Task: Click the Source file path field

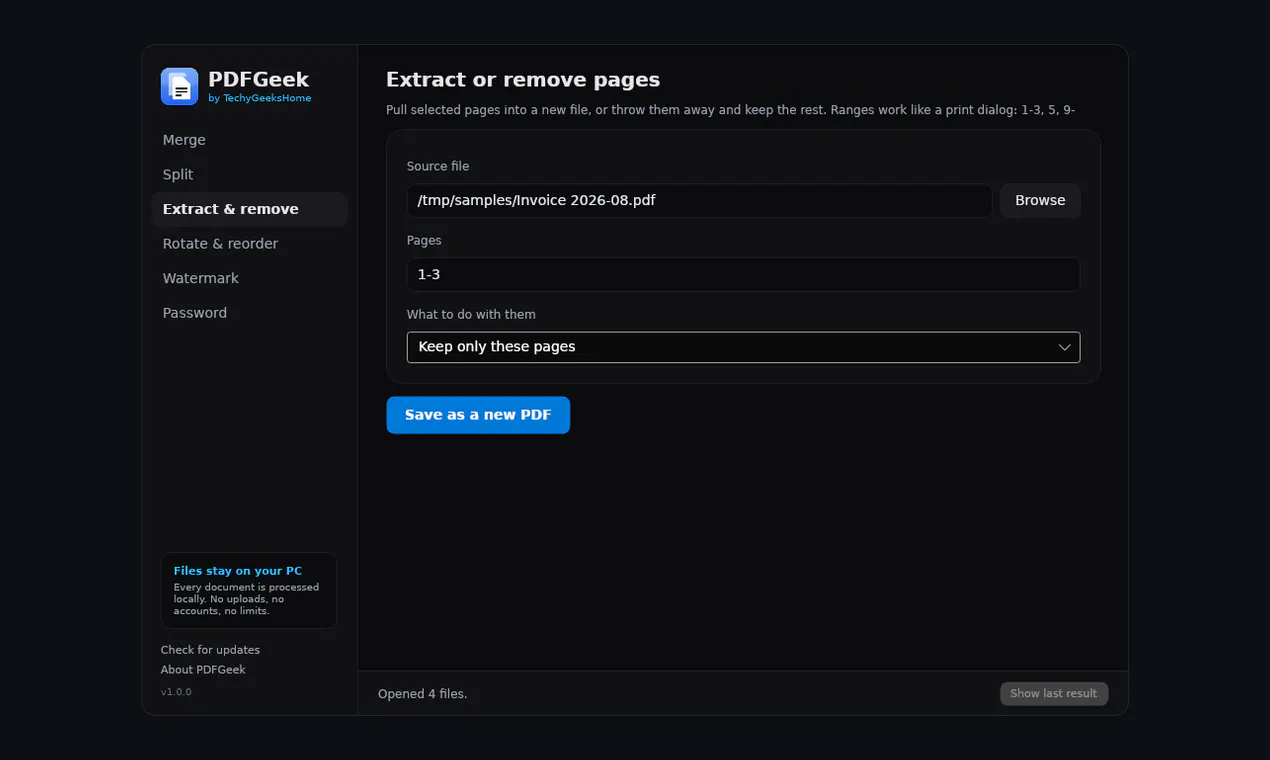Action: (699, 200)
